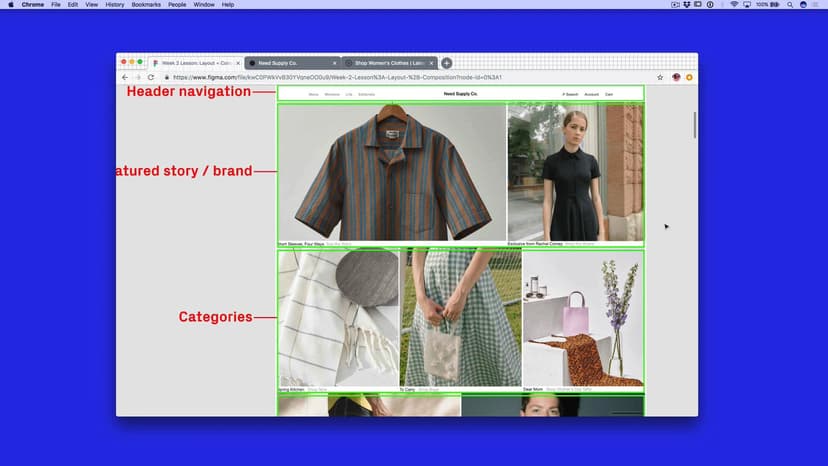828x466 pixels.
Task: Click the page's vertical scrollbar thumb
Action: coord(695,125)
